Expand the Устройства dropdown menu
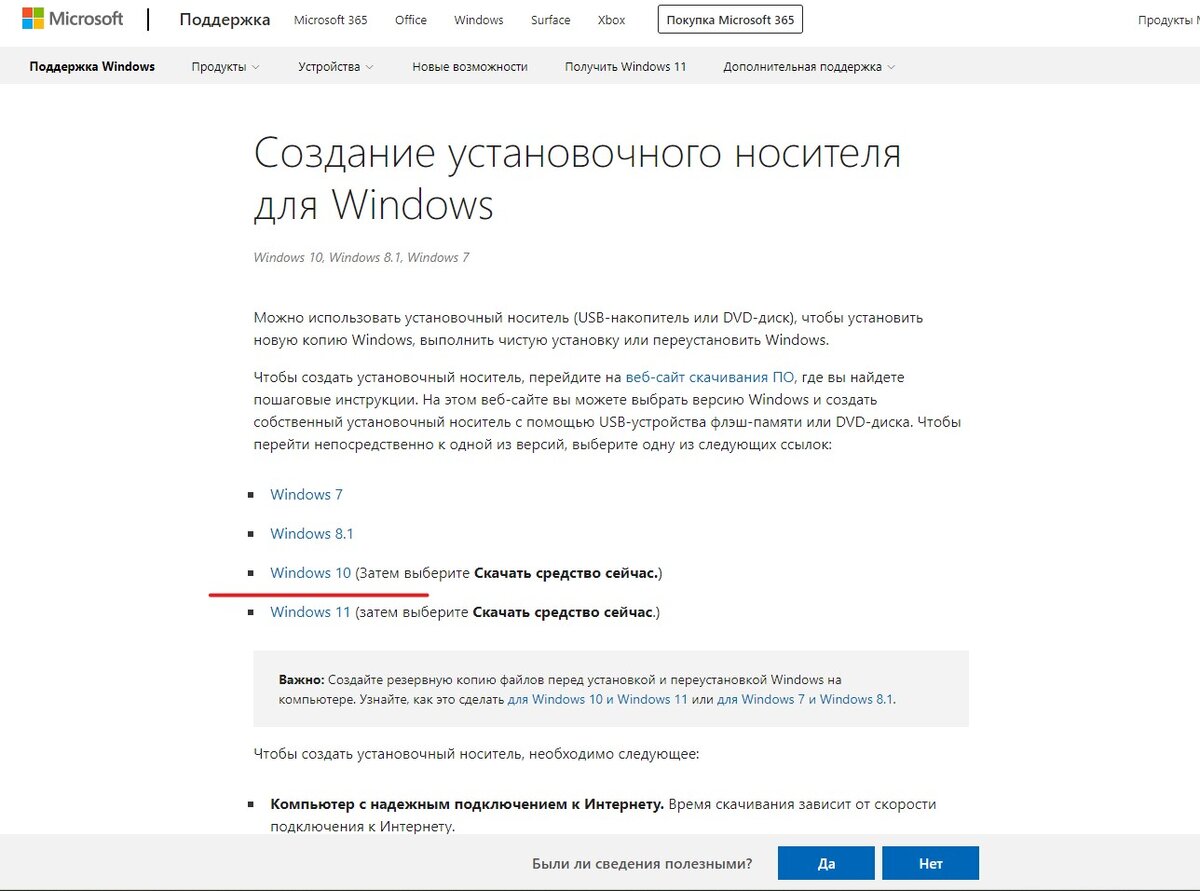The width and height of the screenshot is (1200, 891). tap(336, 67)
